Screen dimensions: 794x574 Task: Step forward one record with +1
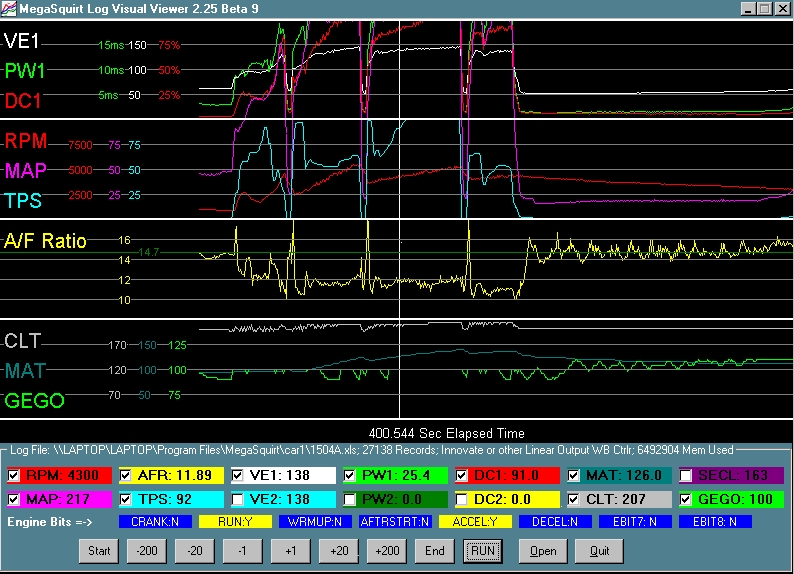[x=291, y=551]
